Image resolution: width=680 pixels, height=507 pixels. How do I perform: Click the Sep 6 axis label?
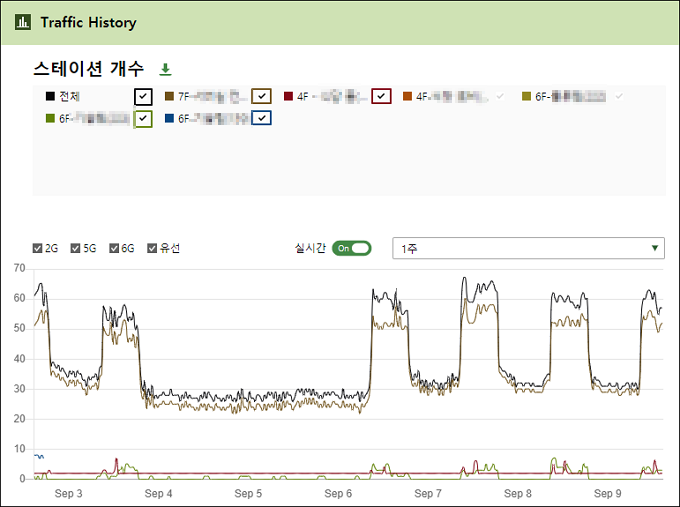tap(338, 493)
